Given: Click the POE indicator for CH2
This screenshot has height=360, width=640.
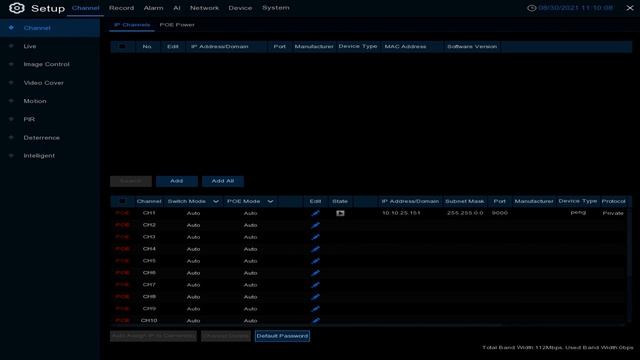Looking at the screenshot, I should [122, 225].
